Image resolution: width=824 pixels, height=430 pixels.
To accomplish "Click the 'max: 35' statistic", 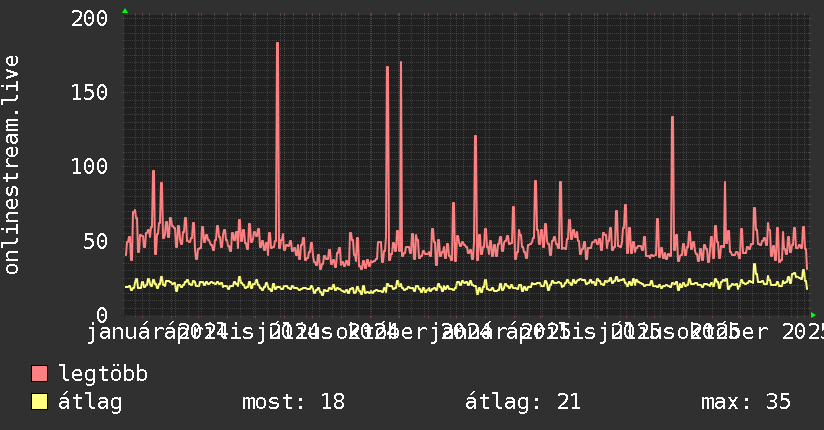I will pyautogui.click(x=746, y=402).
